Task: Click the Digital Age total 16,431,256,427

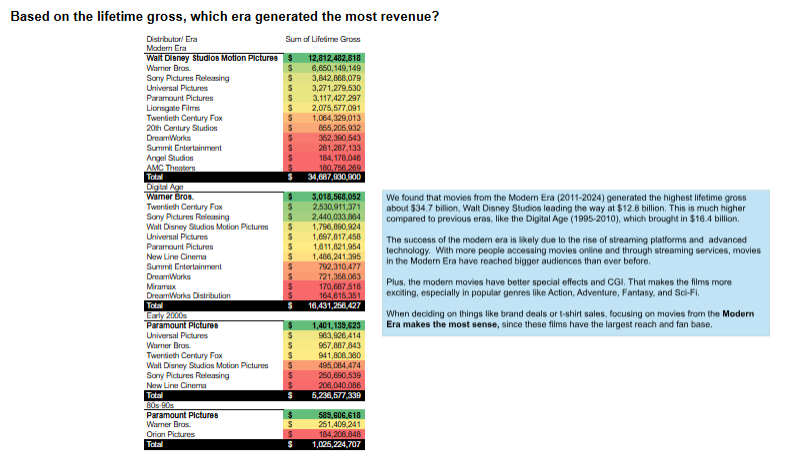Action: pyautogui.click(x=334, y=305)
